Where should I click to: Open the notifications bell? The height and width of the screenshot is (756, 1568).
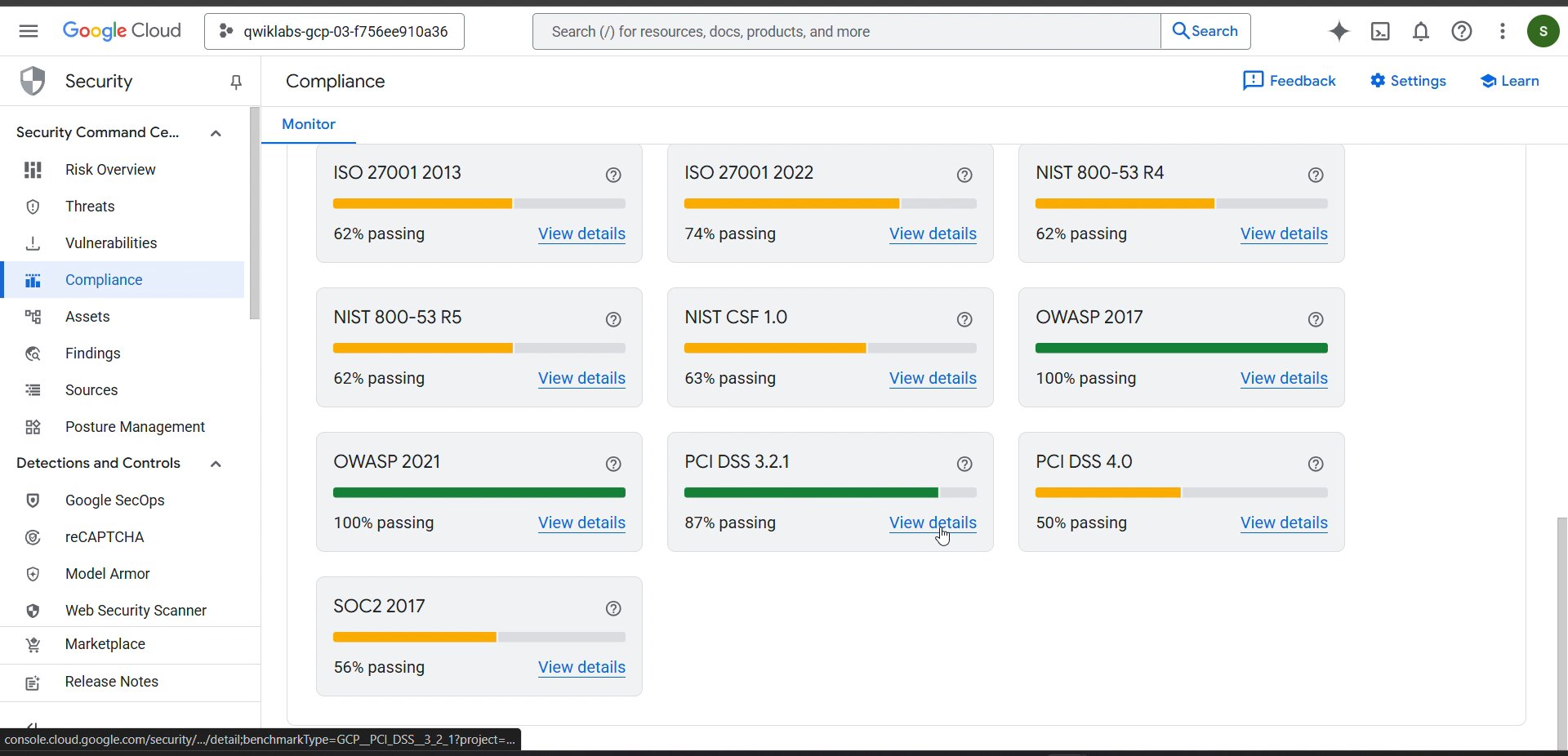pyautogui.click(x=1421, y=31)
